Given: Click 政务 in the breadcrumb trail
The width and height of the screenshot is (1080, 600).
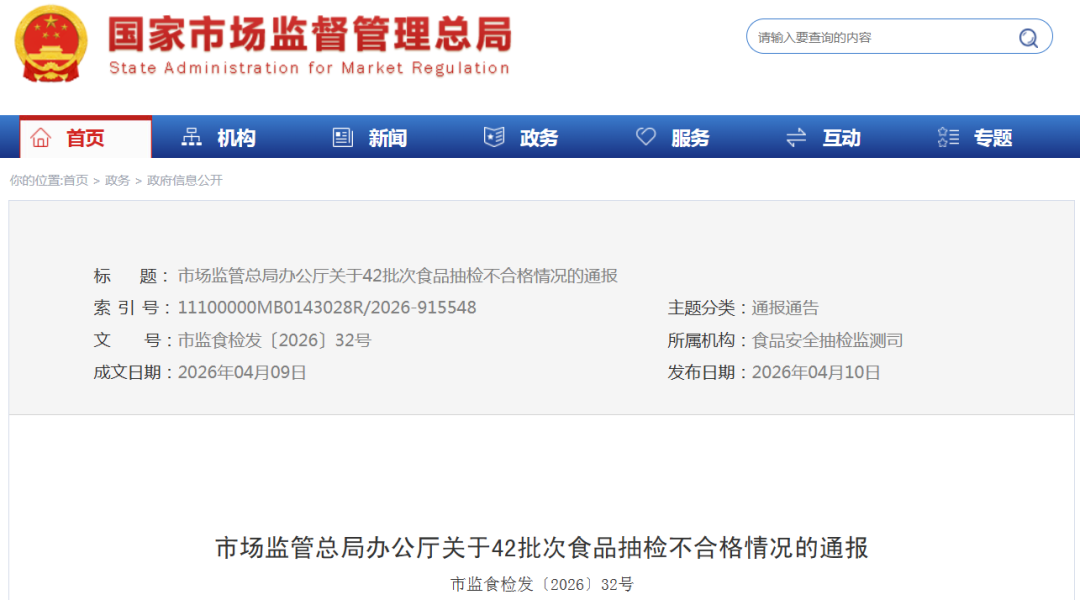Looking at the screenshot, I should 117,181.
